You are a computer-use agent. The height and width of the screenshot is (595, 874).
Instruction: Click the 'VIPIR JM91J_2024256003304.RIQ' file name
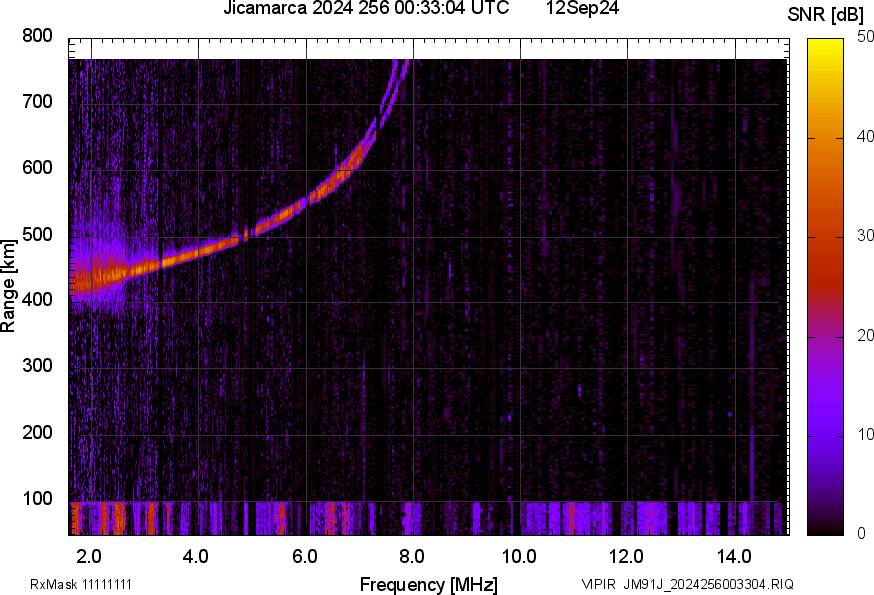(x=687, y=584)
